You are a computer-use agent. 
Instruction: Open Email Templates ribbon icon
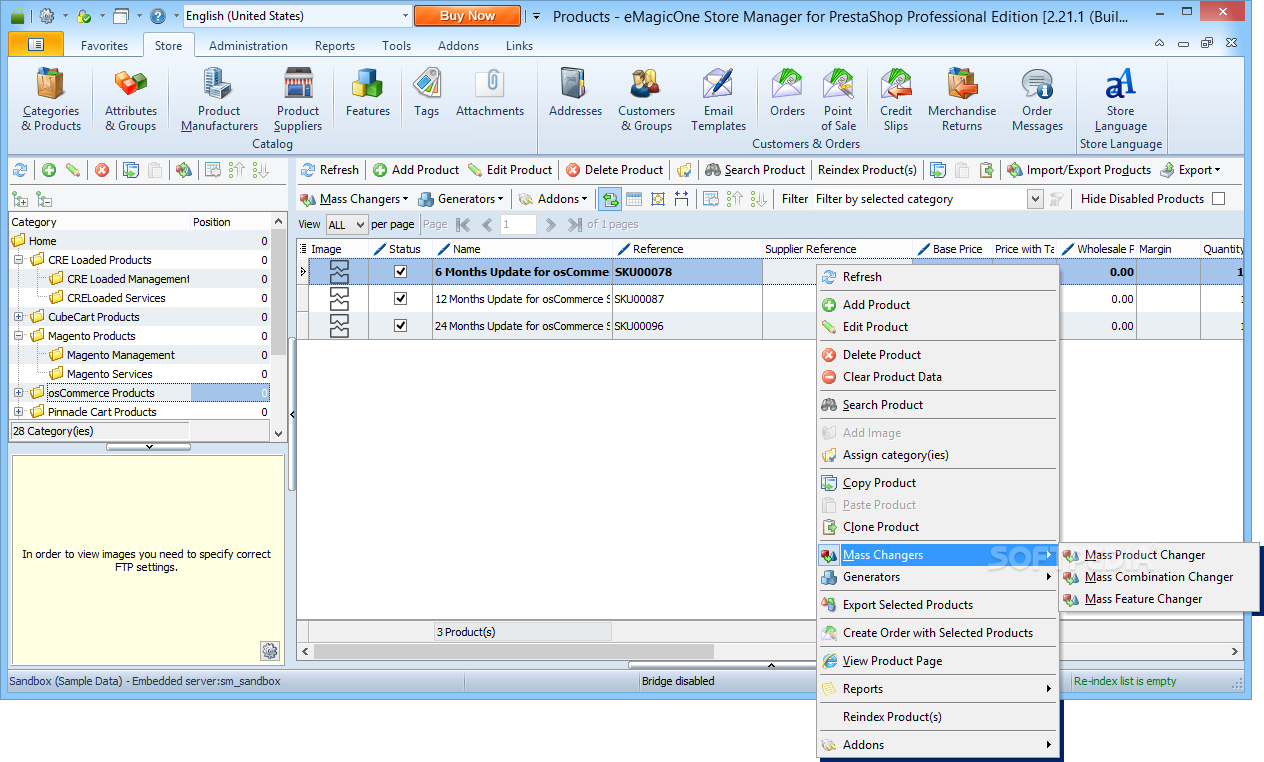pos(718,99)
